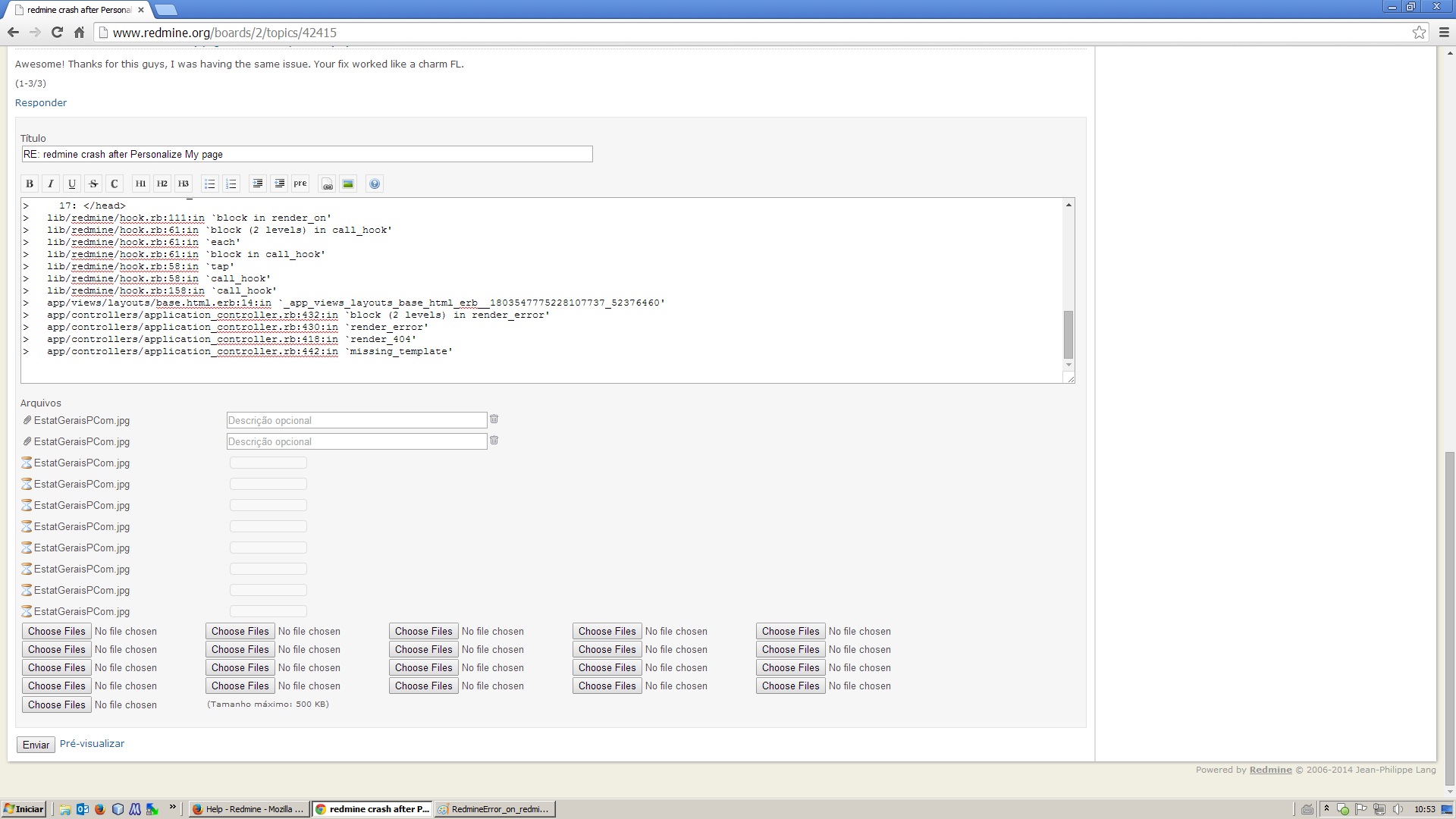Insert an image into the message

pyautogui.click(x=348, y=184)
